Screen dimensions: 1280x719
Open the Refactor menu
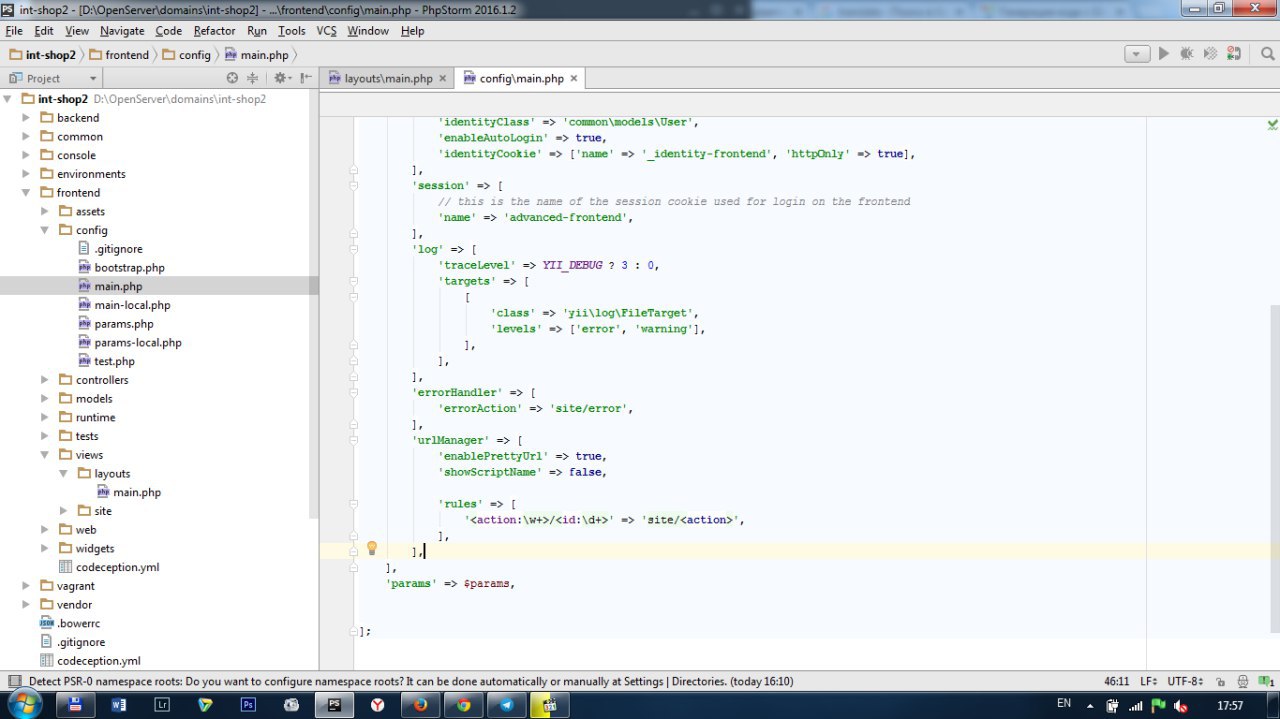click(x=214, y=31)
